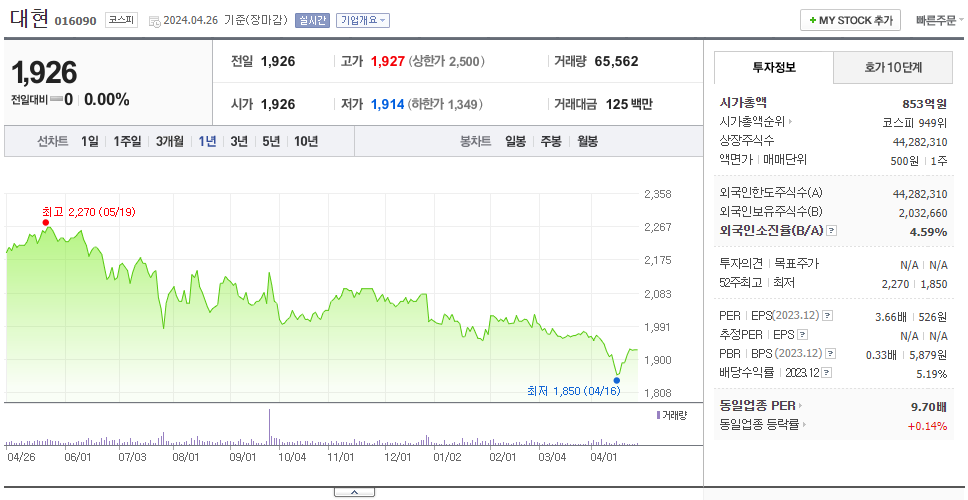Click the 외국인보유주식수 value 2,032,660

923,213
